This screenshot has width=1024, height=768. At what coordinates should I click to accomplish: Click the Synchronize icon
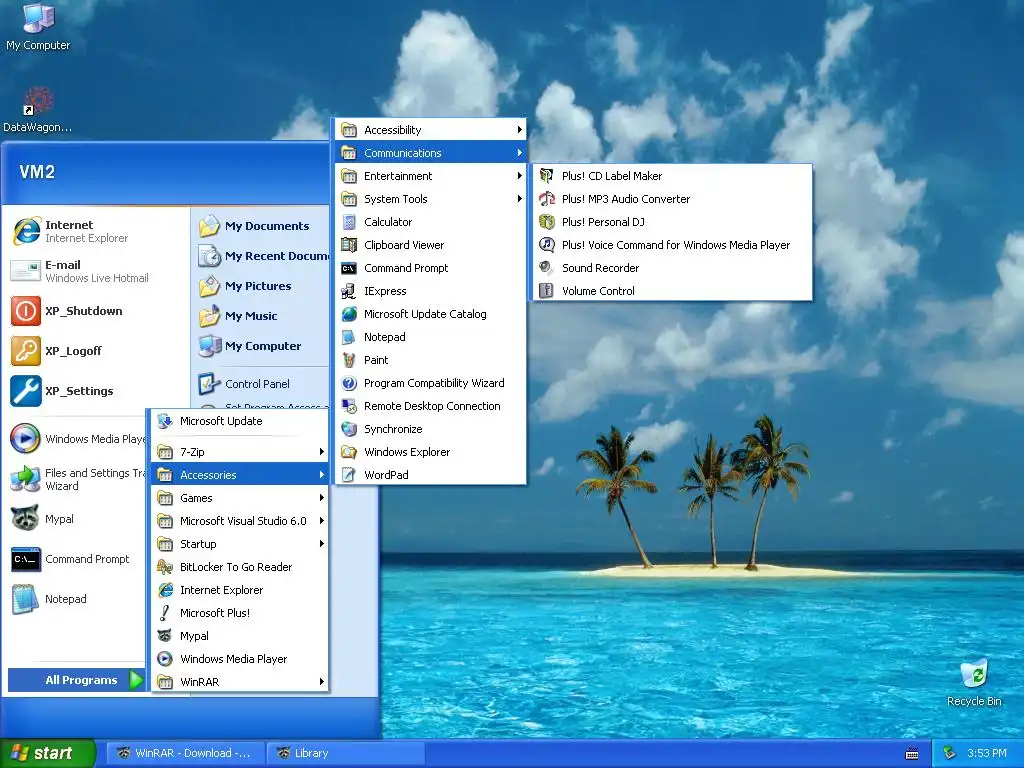click(x=349, y=428)
